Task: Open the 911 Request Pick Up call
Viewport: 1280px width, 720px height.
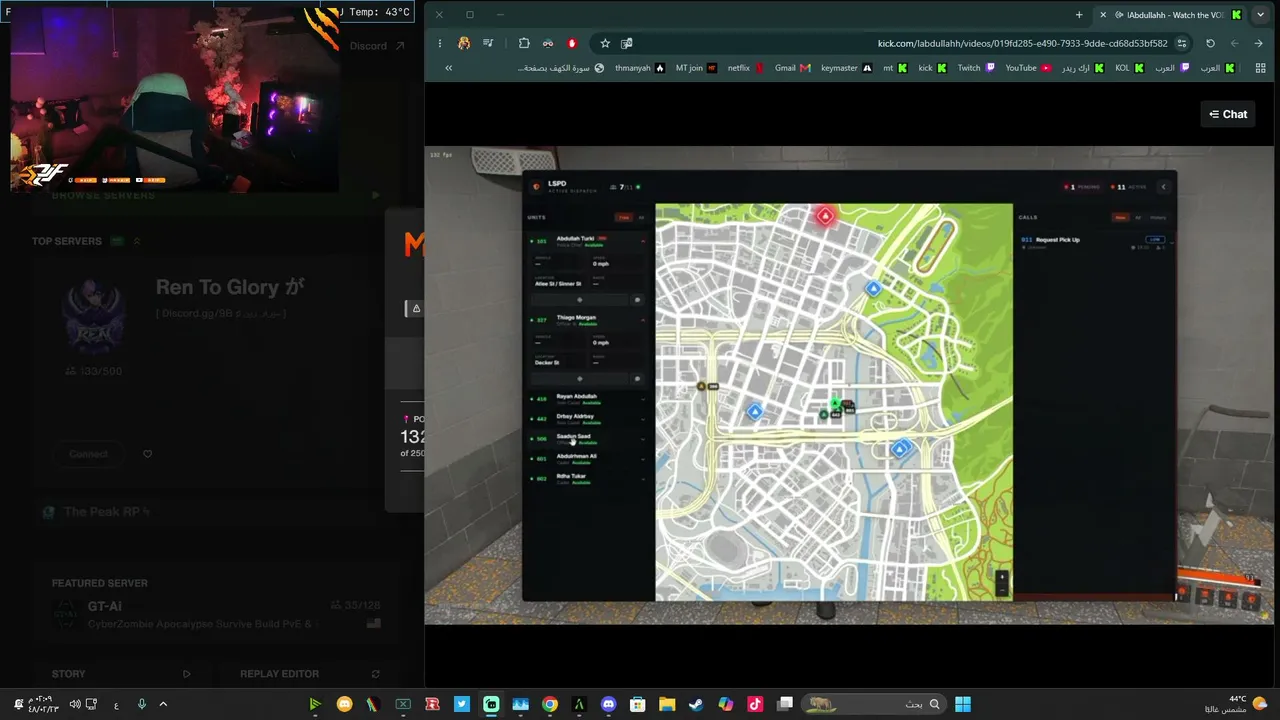Action: (1095, 243)
